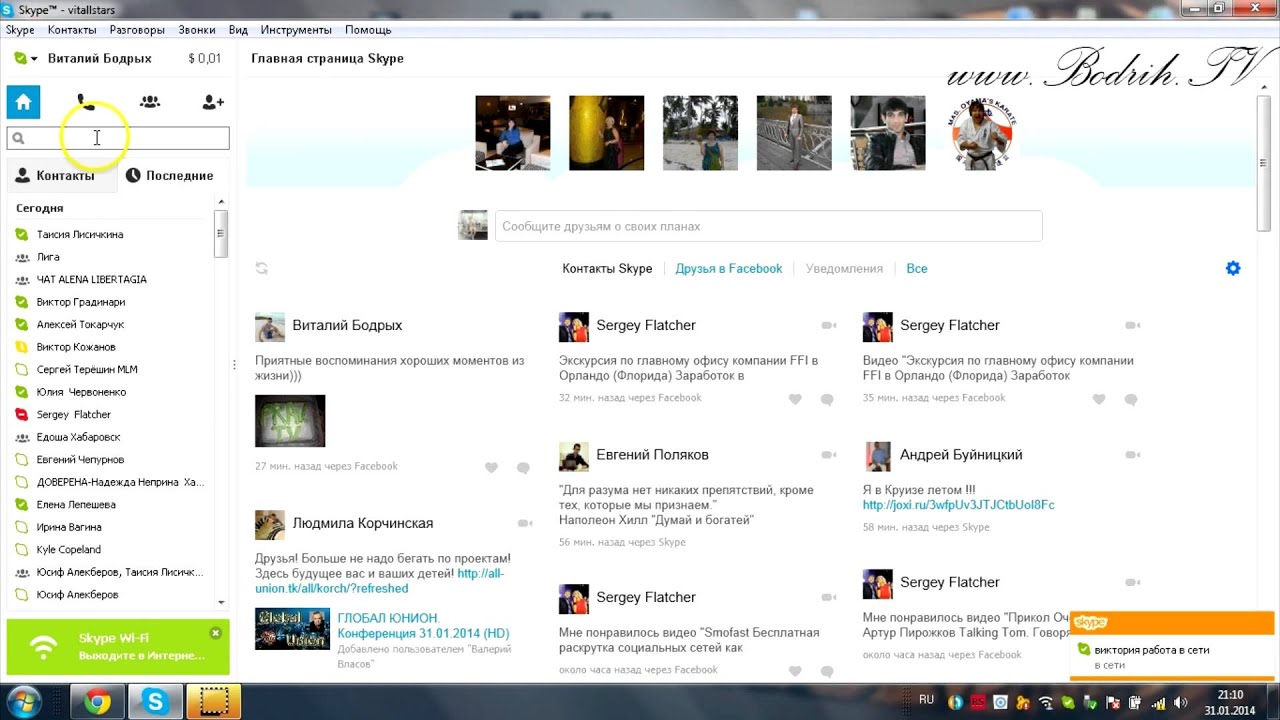This screenshot has width=1280, height=720.
Task: Open ГЛОБАЛ ЮНИОН Конференция video link
Action: point(423,626)
